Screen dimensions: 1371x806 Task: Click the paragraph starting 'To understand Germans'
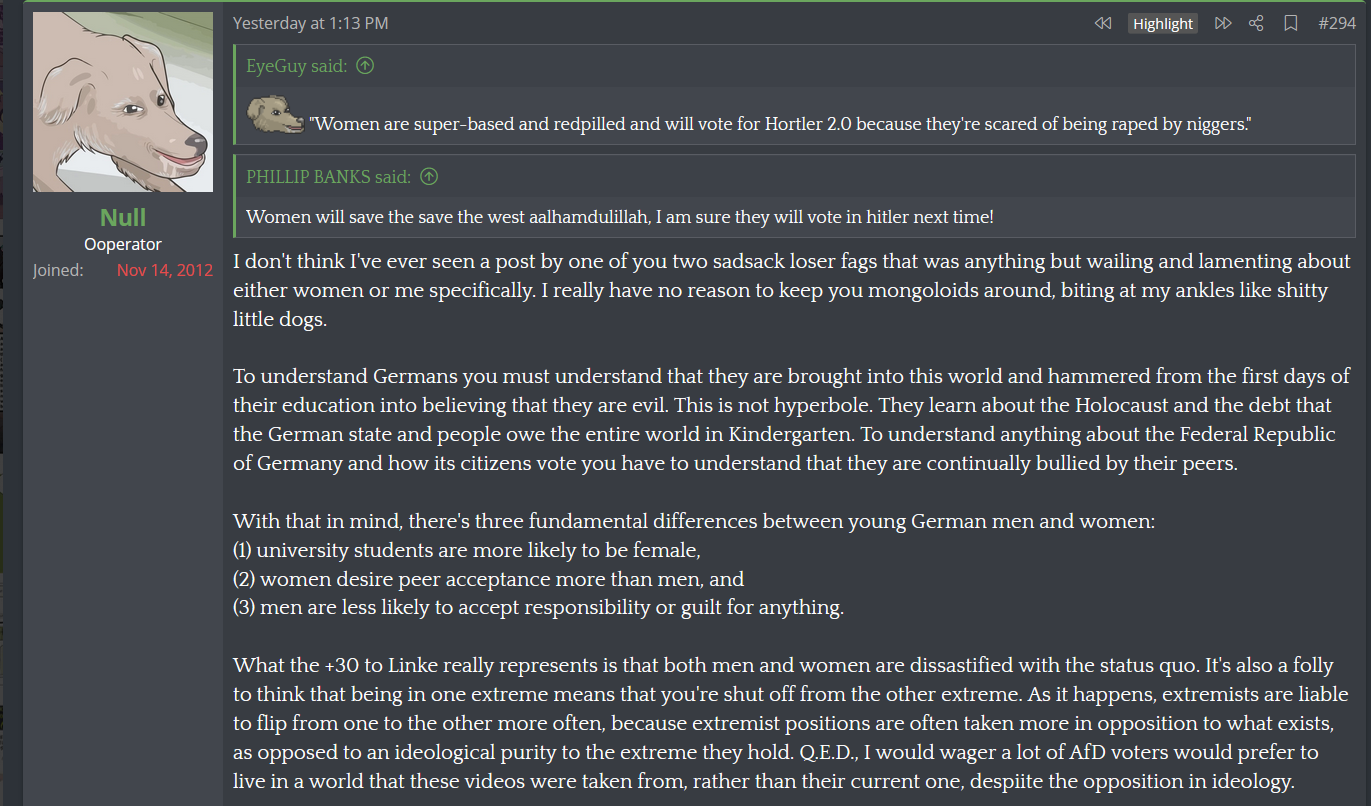coord(790,420)
